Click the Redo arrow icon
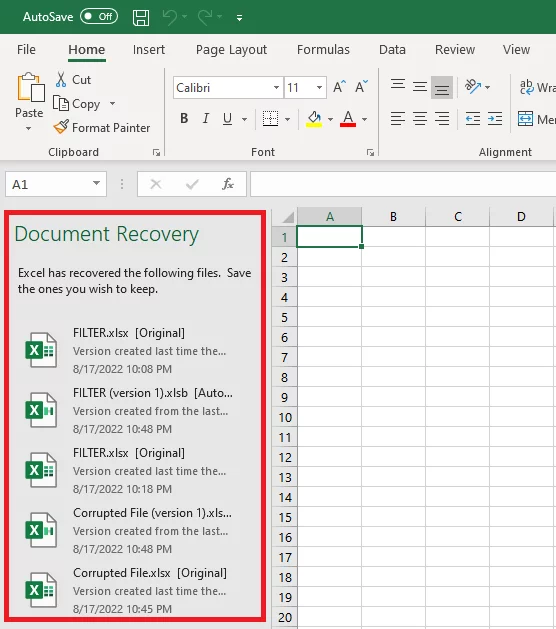This screenshot has height=629, width=556. [x=205, y=17]
